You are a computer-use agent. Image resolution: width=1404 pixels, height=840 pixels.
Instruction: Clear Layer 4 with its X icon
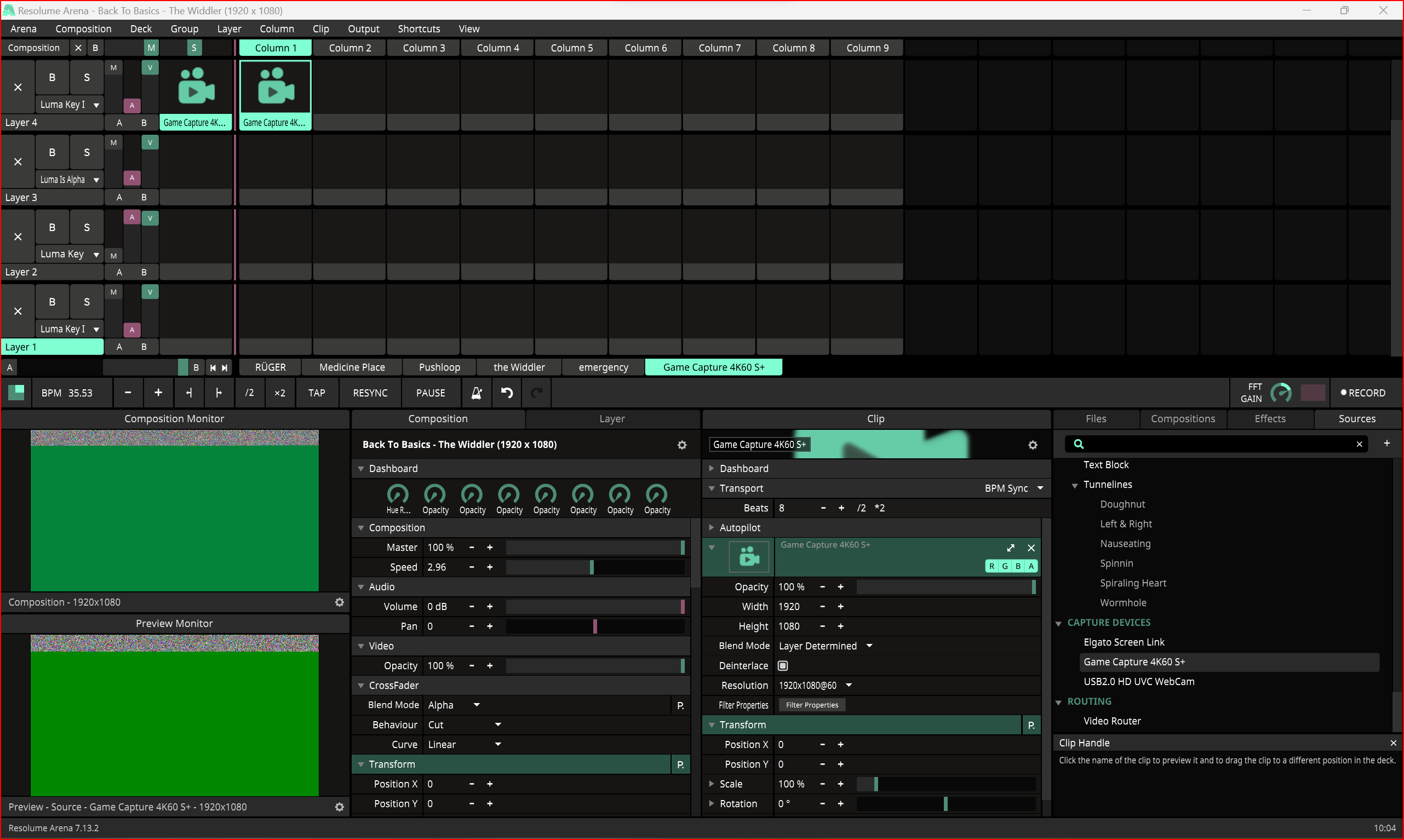tap(18, 87)
